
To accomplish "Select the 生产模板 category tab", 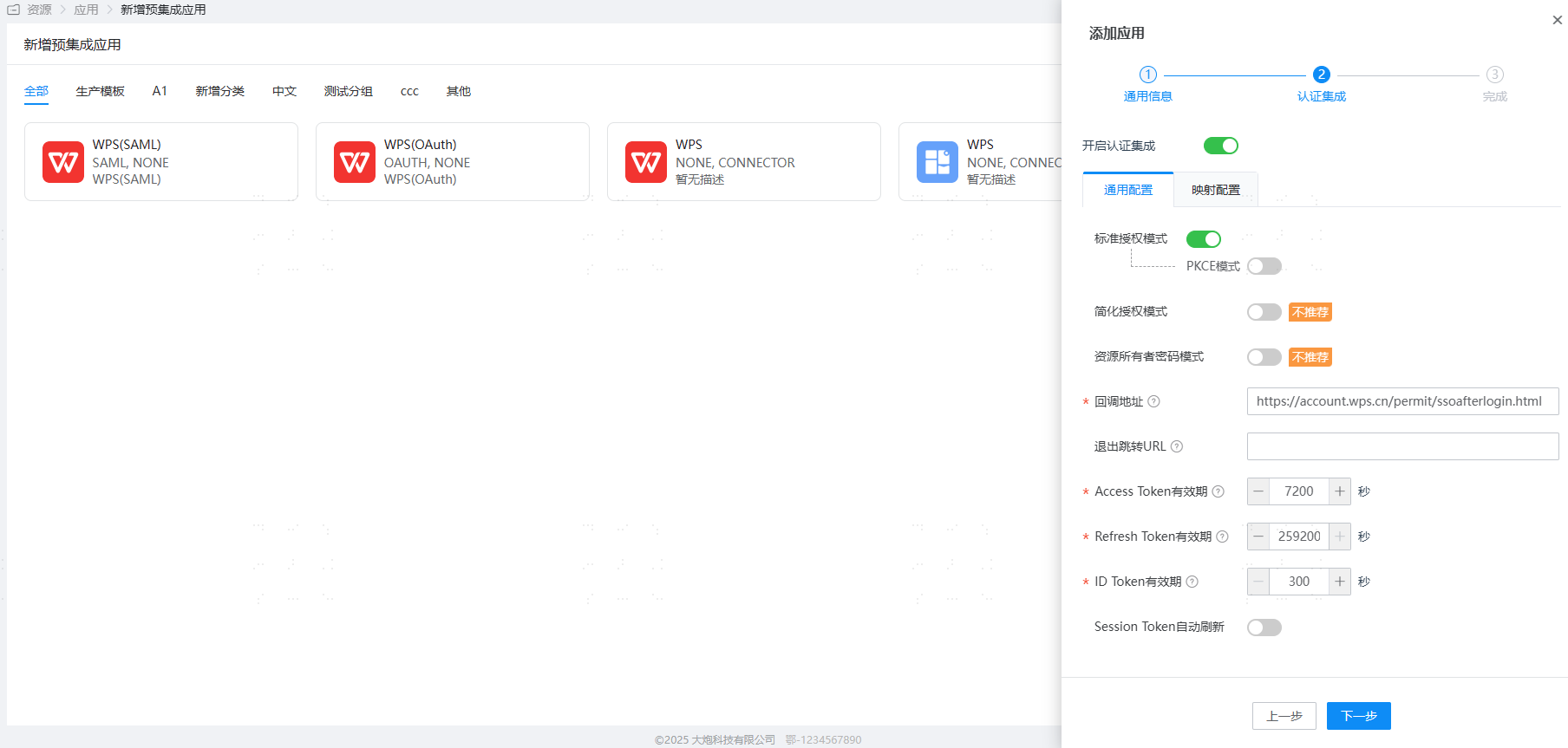I will coord(100,91).
